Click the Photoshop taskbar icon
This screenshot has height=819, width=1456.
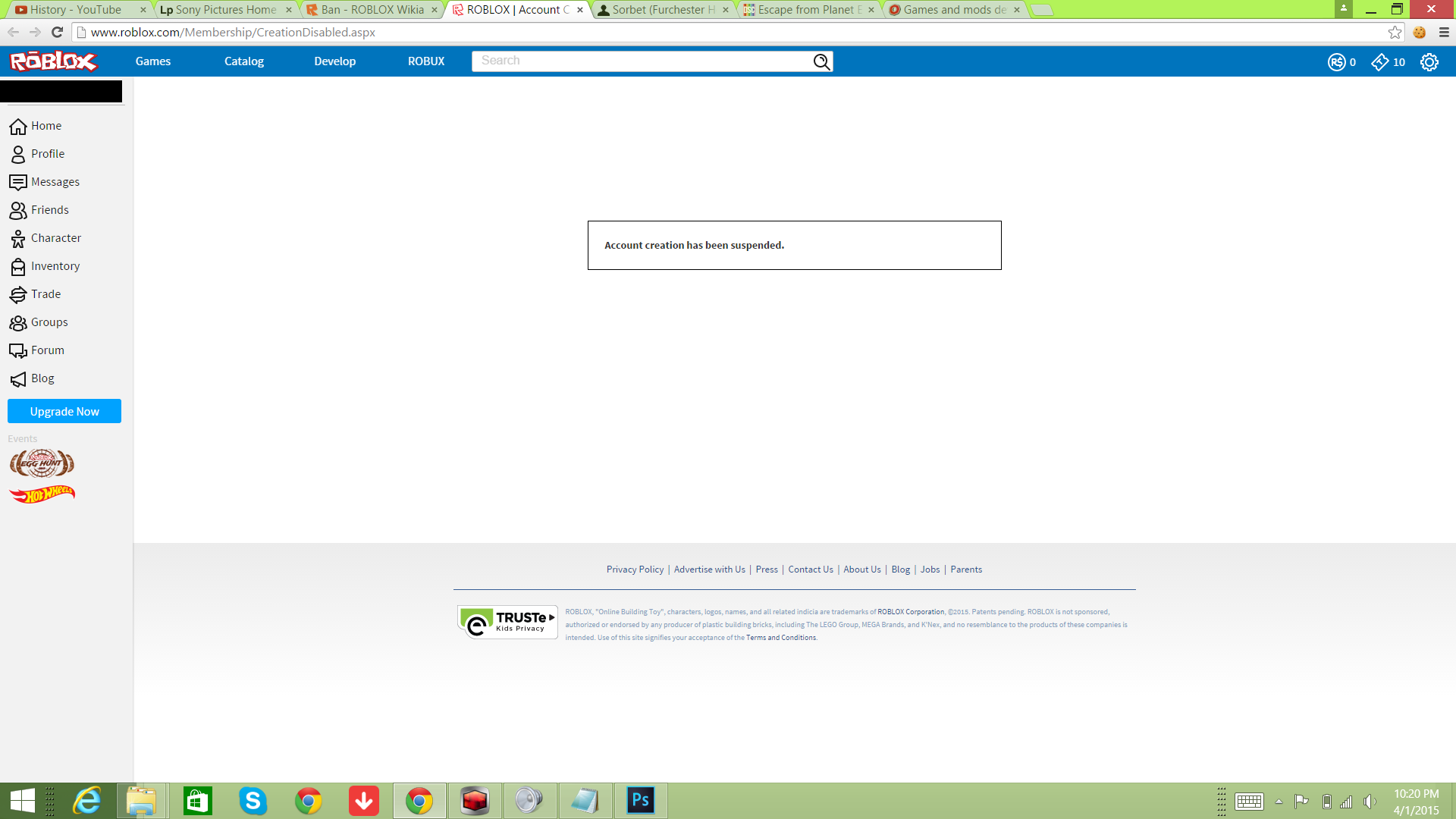coord(640,800)
